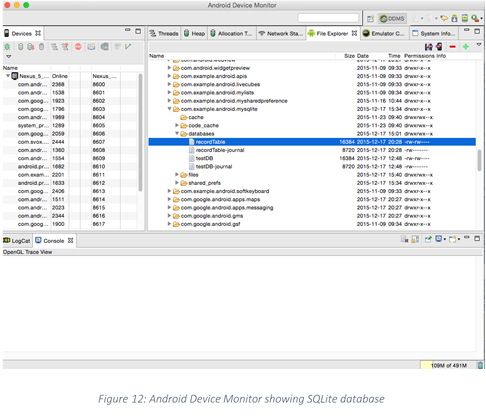The image size is (486, 419).
Task: Click the Dump View Hierarchy icon
Action: (x=104, y=47)
